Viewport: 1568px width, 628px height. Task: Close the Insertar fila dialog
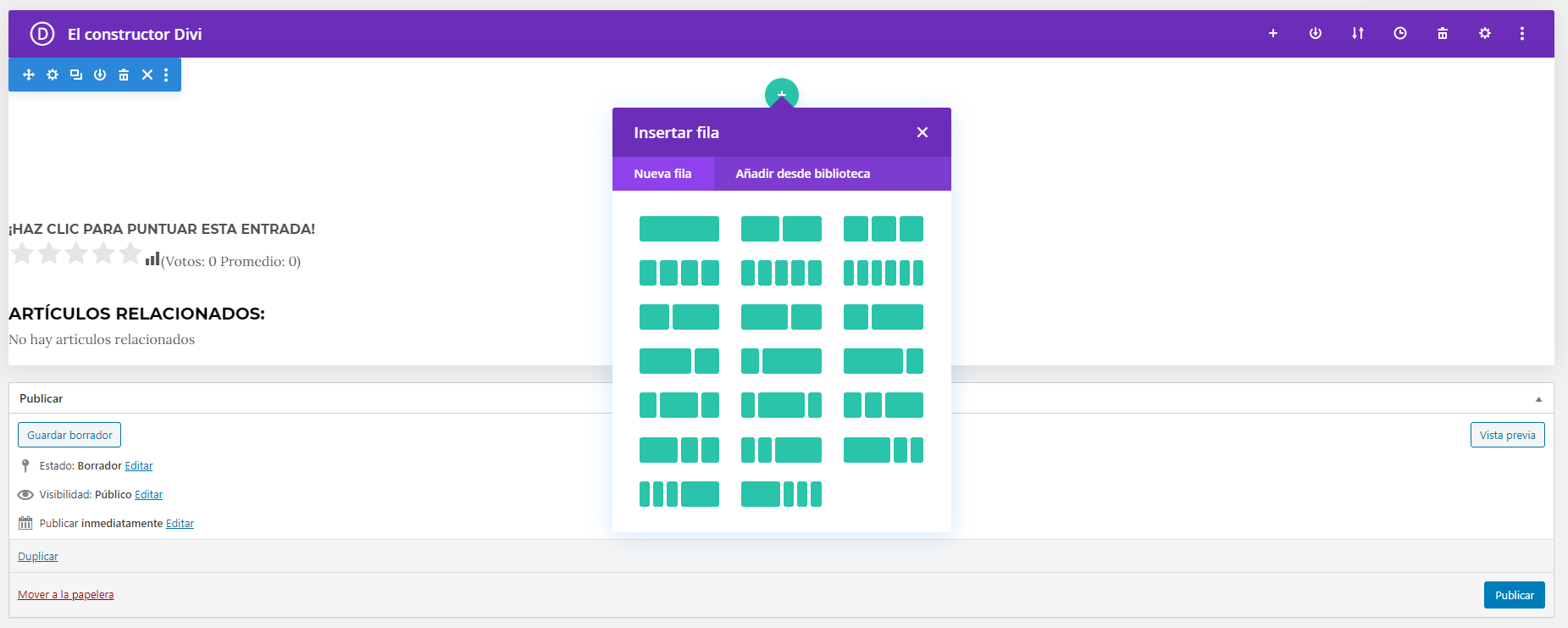click(x=923, y=132)
